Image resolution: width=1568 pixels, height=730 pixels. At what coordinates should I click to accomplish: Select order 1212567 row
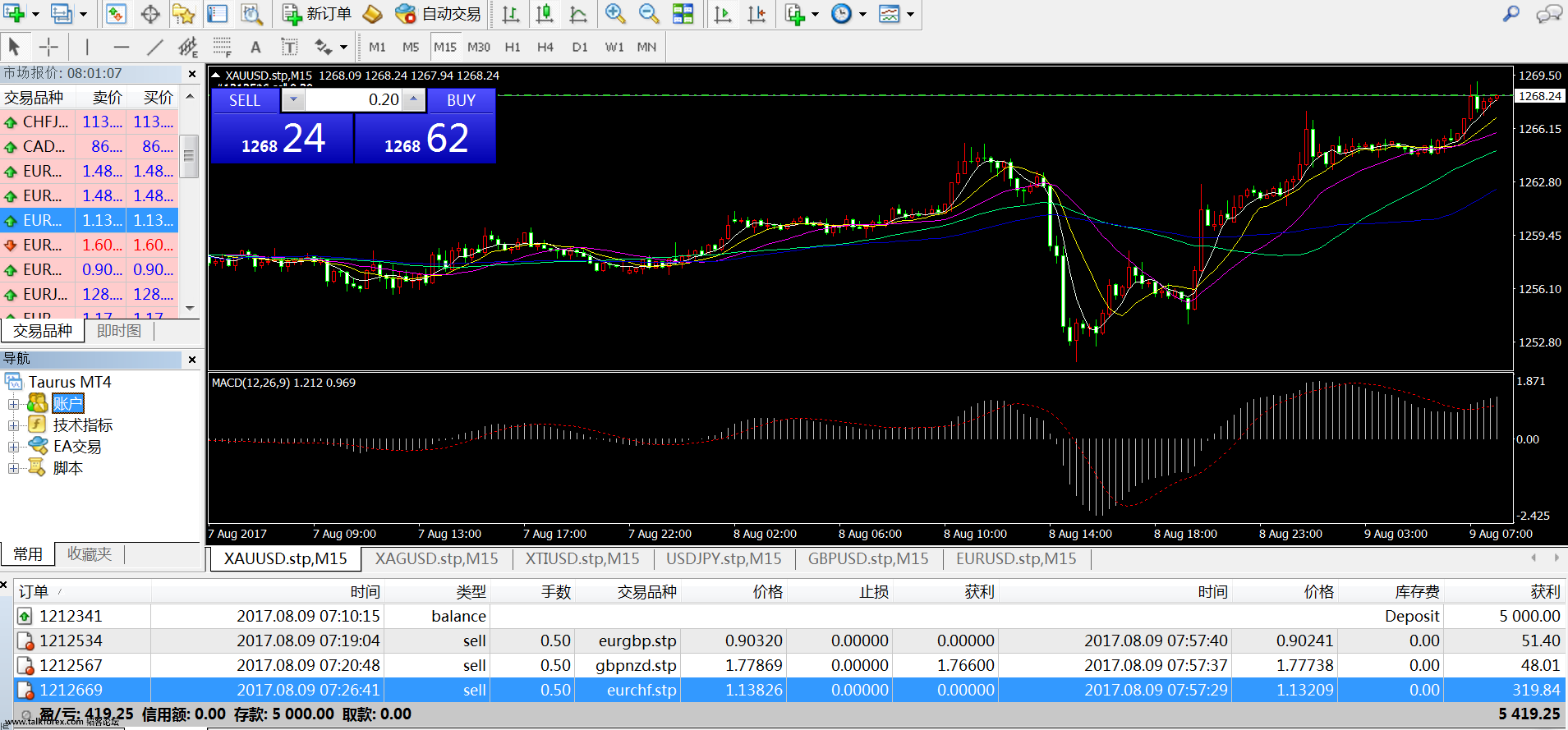pyautogui.click(x=789, y=665)
